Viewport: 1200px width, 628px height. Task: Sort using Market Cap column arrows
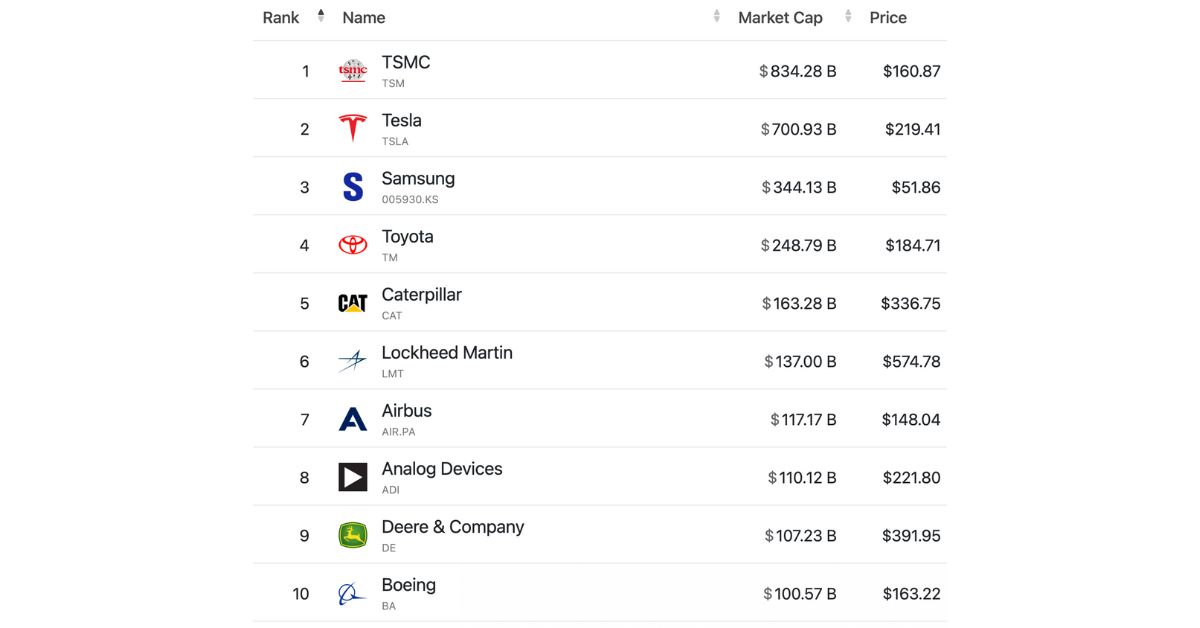848,16
